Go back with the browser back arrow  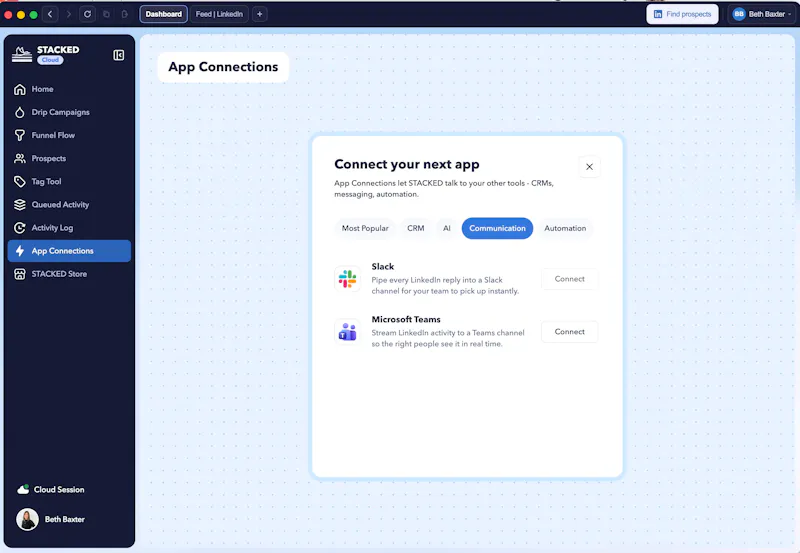[x=50, y=14]
